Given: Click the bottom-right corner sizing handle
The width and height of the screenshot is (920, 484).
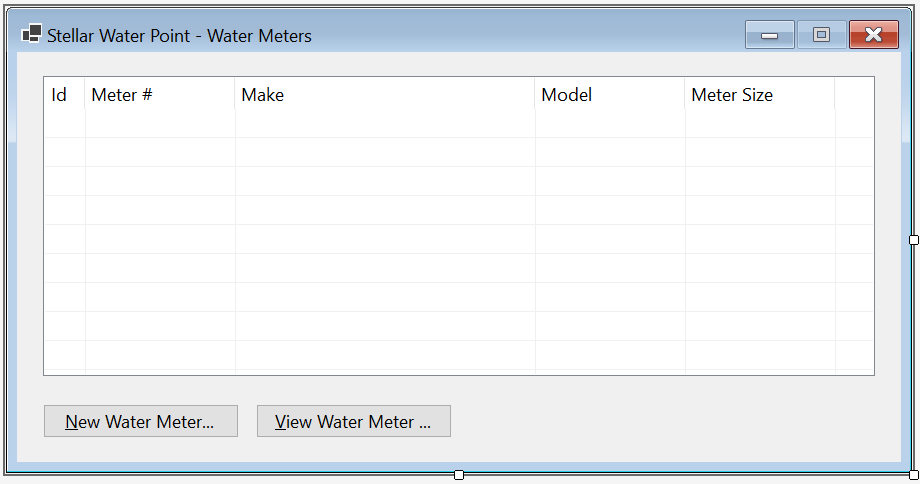Looking at the screenshot, I should 914,475.
